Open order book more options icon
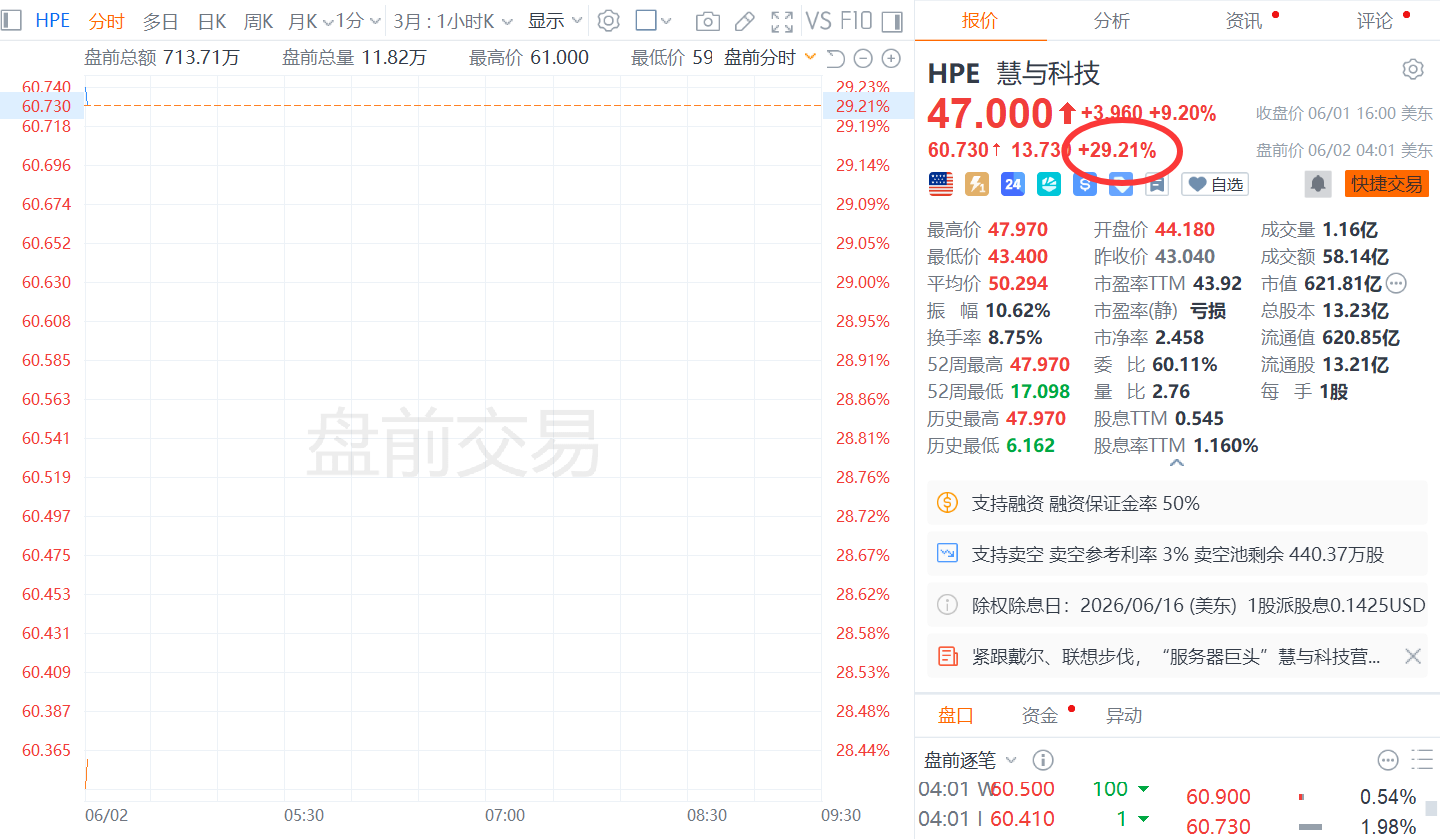The image size is (1441, 839). 1388,760
